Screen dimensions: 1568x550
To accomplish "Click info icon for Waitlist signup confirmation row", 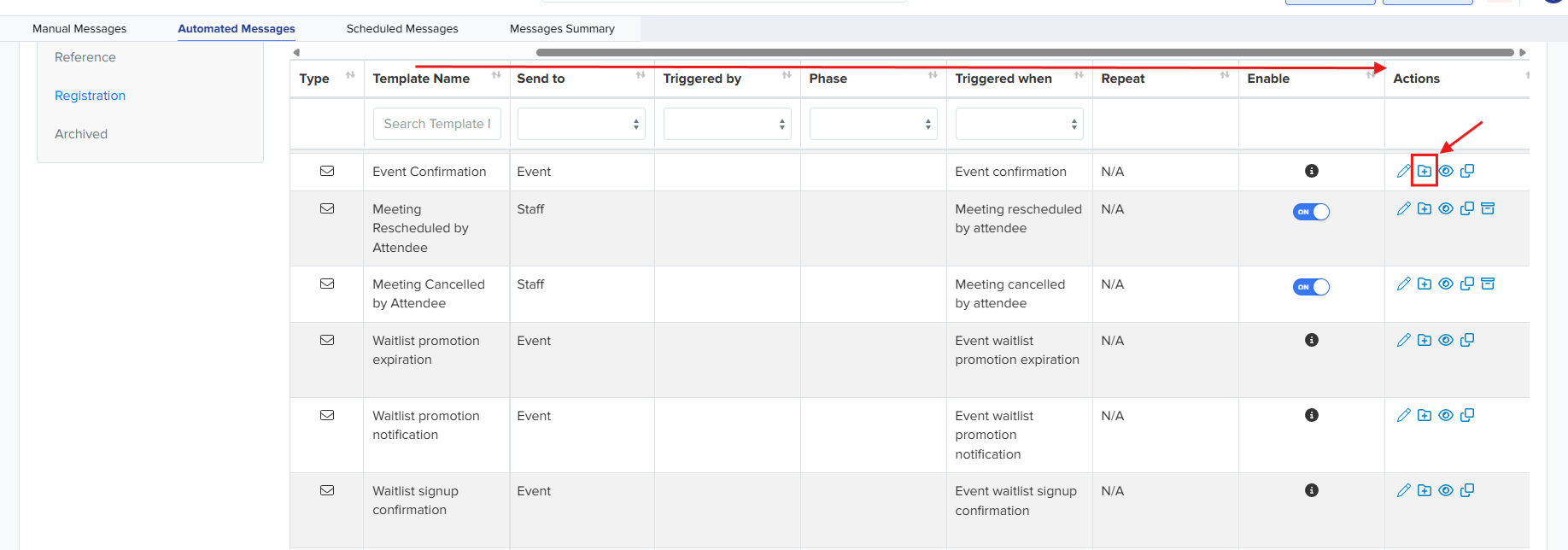I will (x=1312, y=490).
